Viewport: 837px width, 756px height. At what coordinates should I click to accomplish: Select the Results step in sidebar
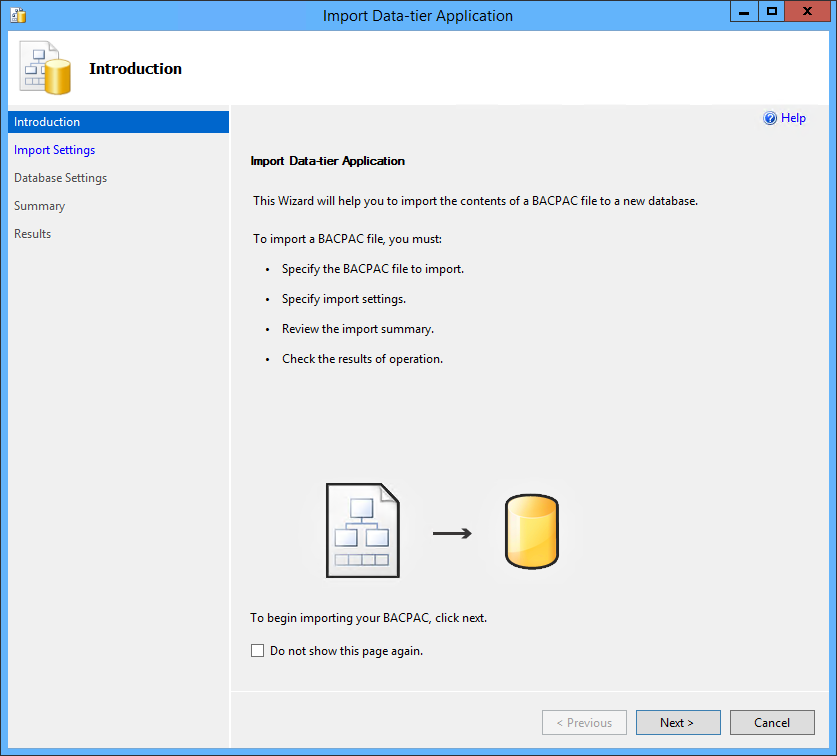coord(33,234)
